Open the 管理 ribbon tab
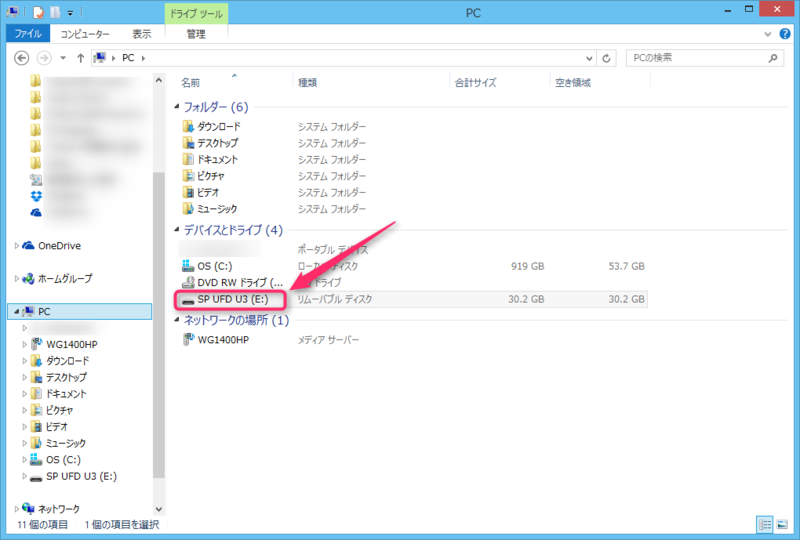This screenshot has height=540, width=800. pos(196,34)
